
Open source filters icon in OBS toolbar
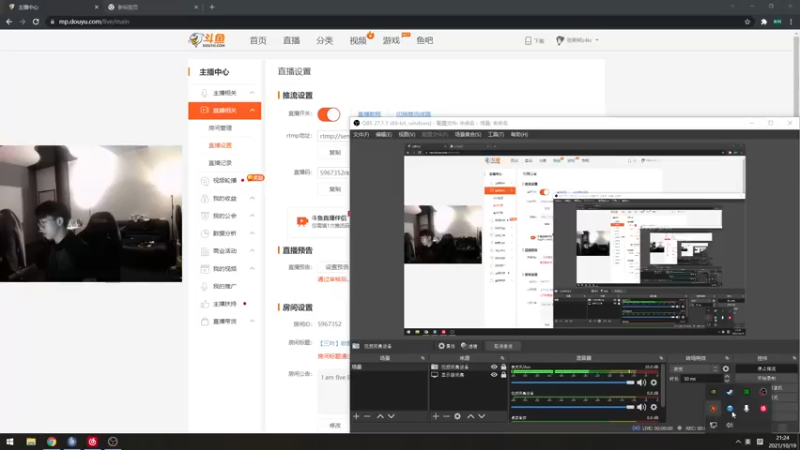coord(469,346)
